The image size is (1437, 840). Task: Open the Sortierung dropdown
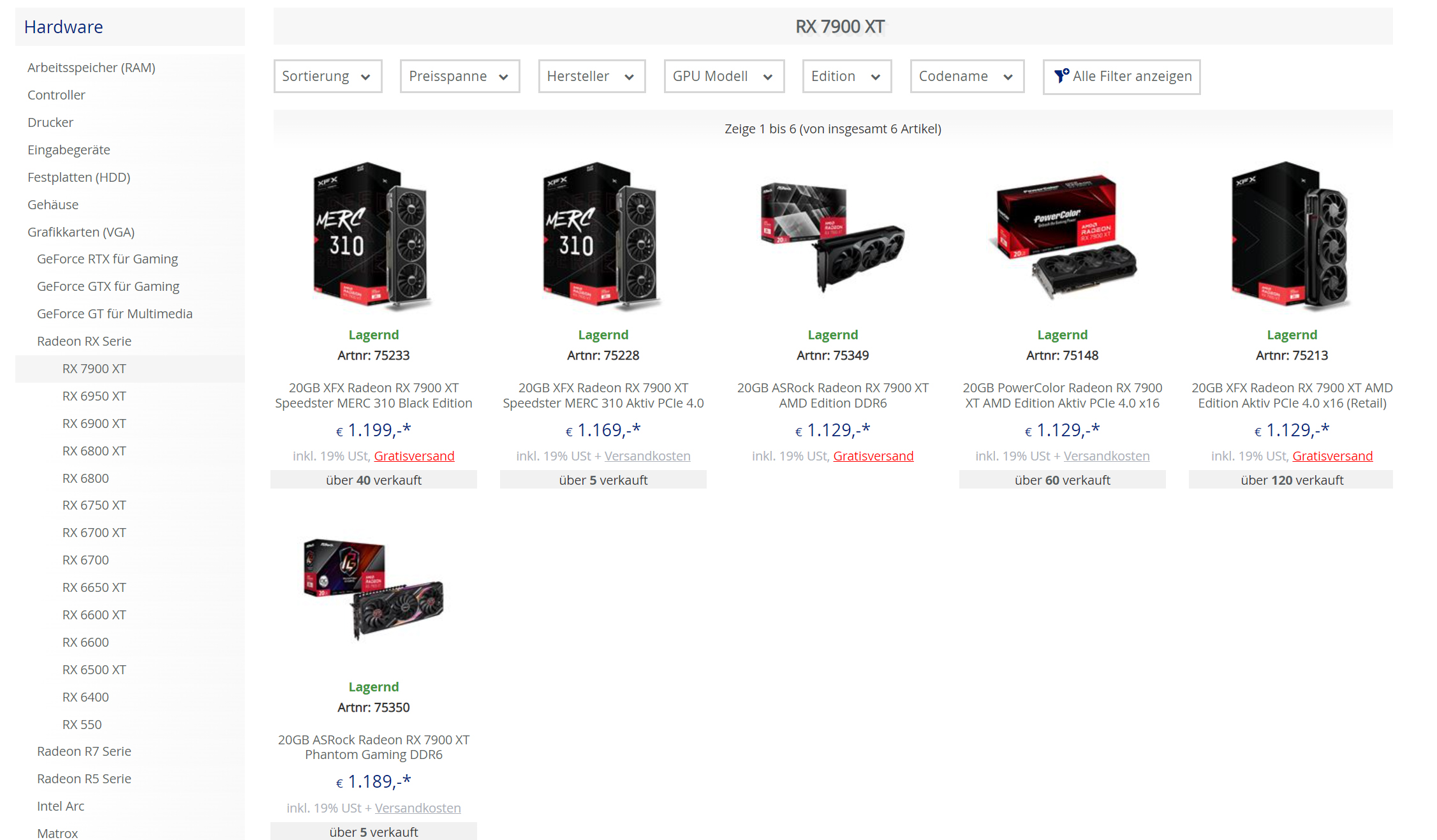(328, 76)
